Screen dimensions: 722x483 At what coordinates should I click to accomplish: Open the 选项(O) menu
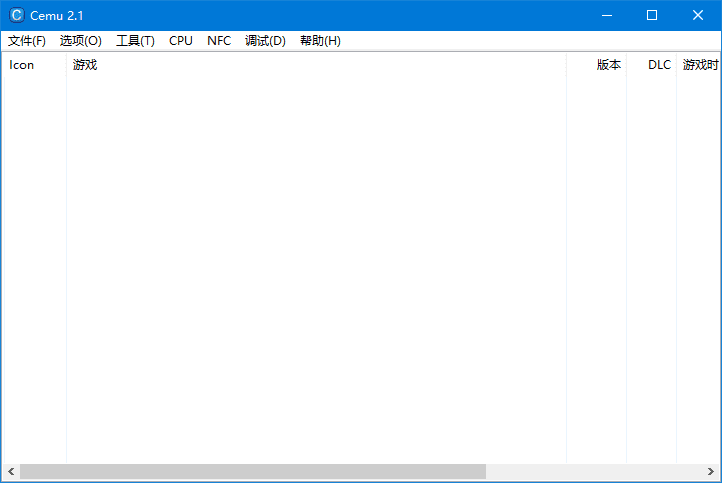coord(81,41)
